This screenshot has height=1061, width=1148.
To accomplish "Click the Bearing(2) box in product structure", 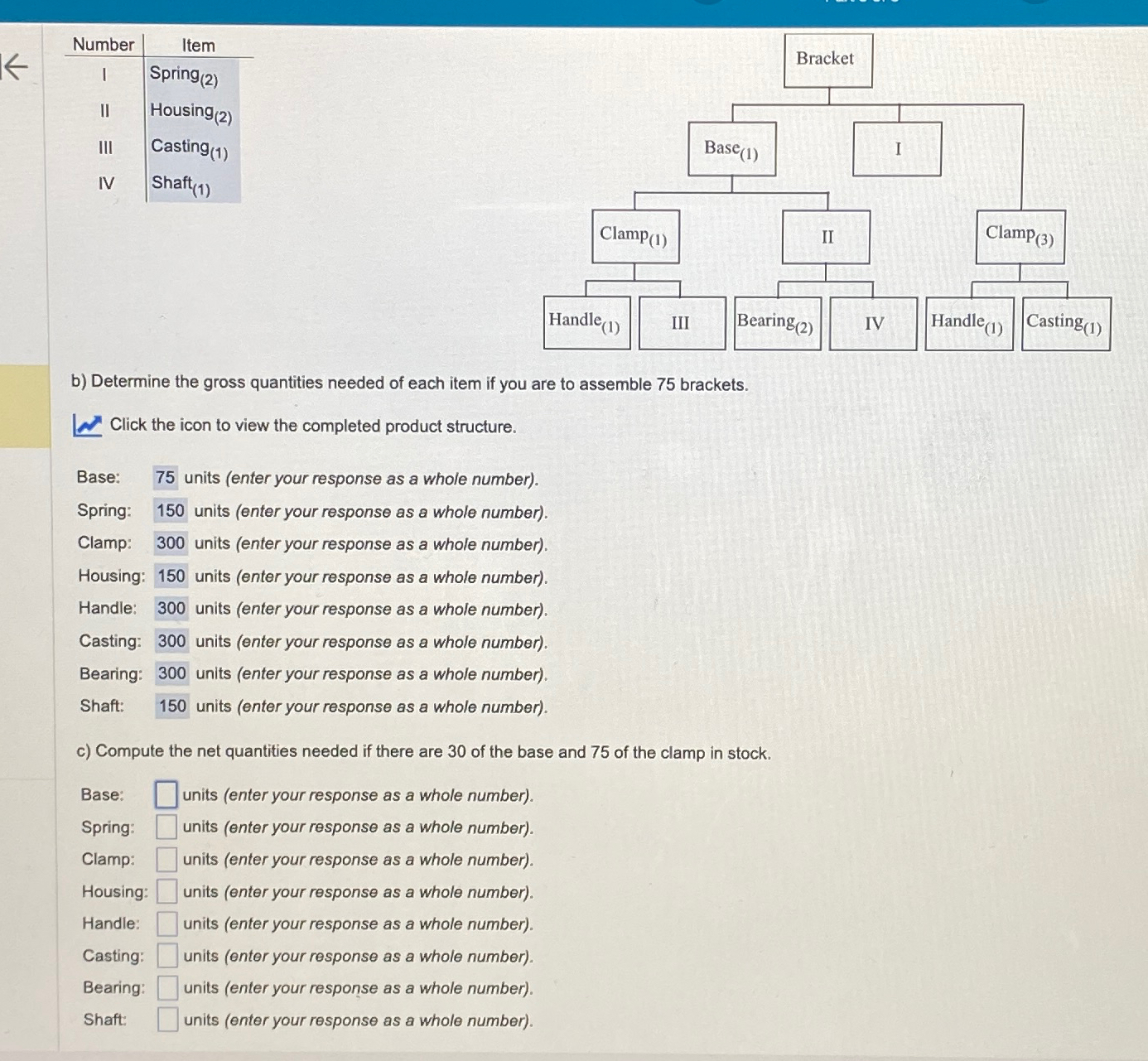I will click(778, 324).
